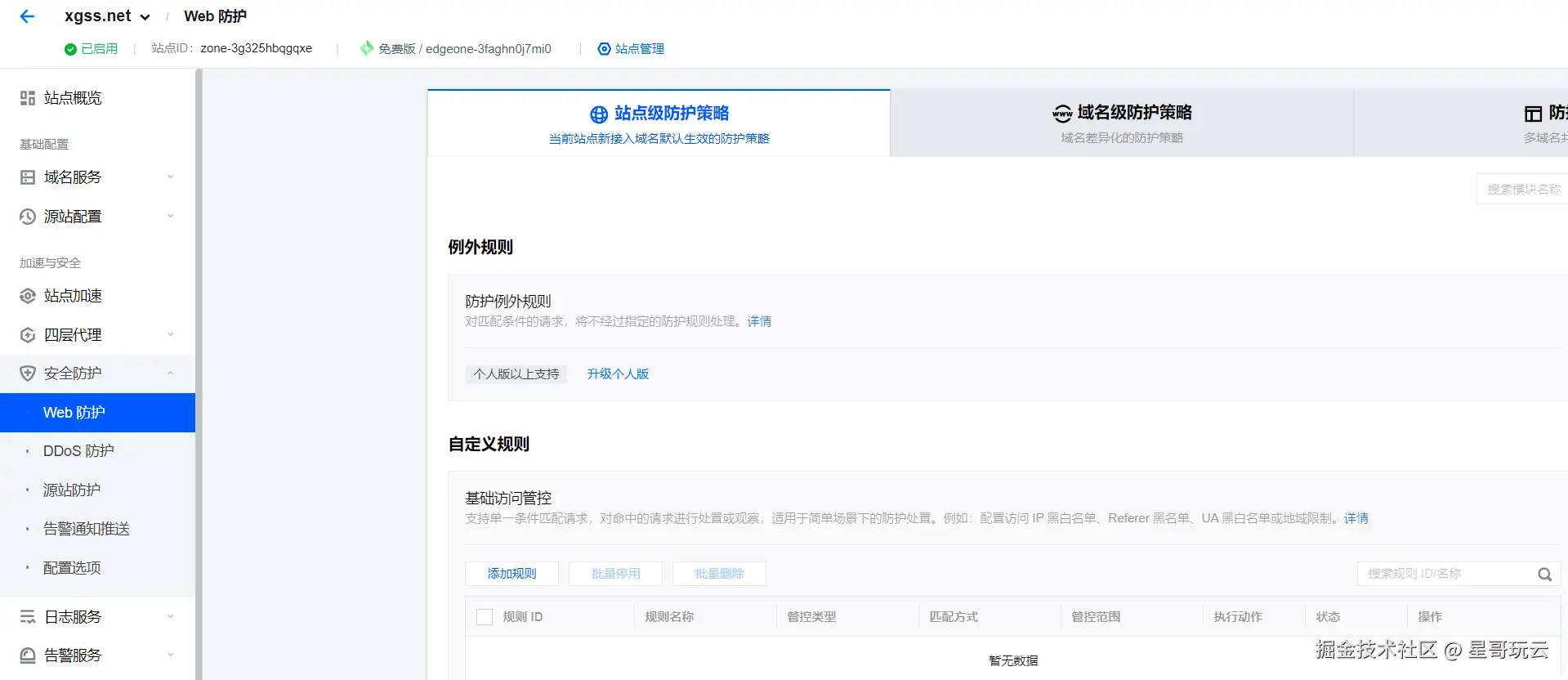Click the 管控类型 column header

tap(811, 617)
